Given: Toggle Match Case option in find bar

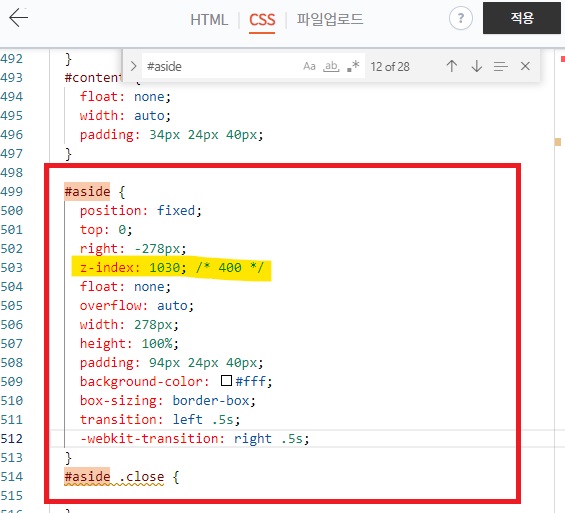Looking at the screenshot, I should 309,66.
